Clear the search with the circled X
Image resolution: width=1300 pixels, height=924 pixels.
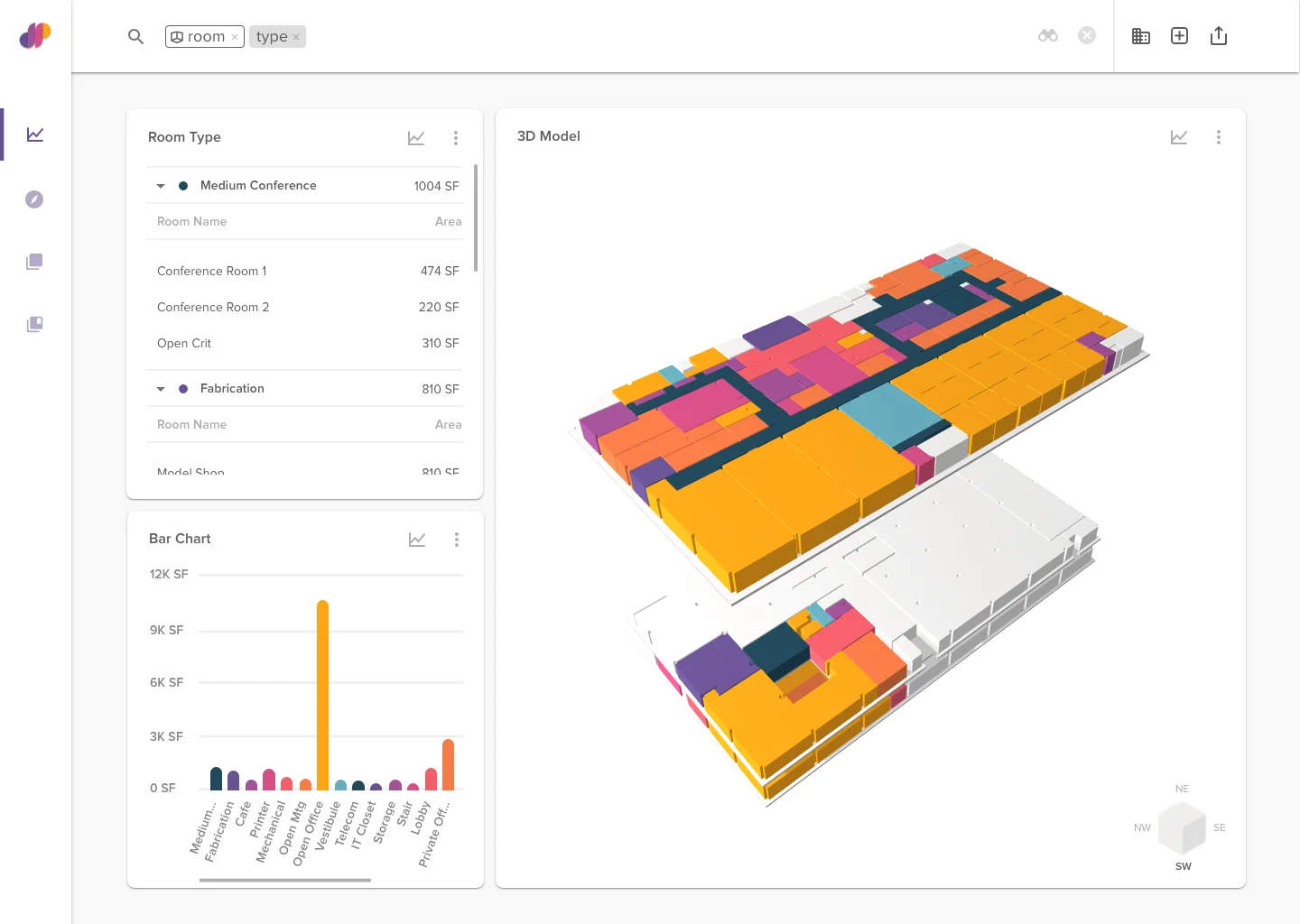(1087, 36)
